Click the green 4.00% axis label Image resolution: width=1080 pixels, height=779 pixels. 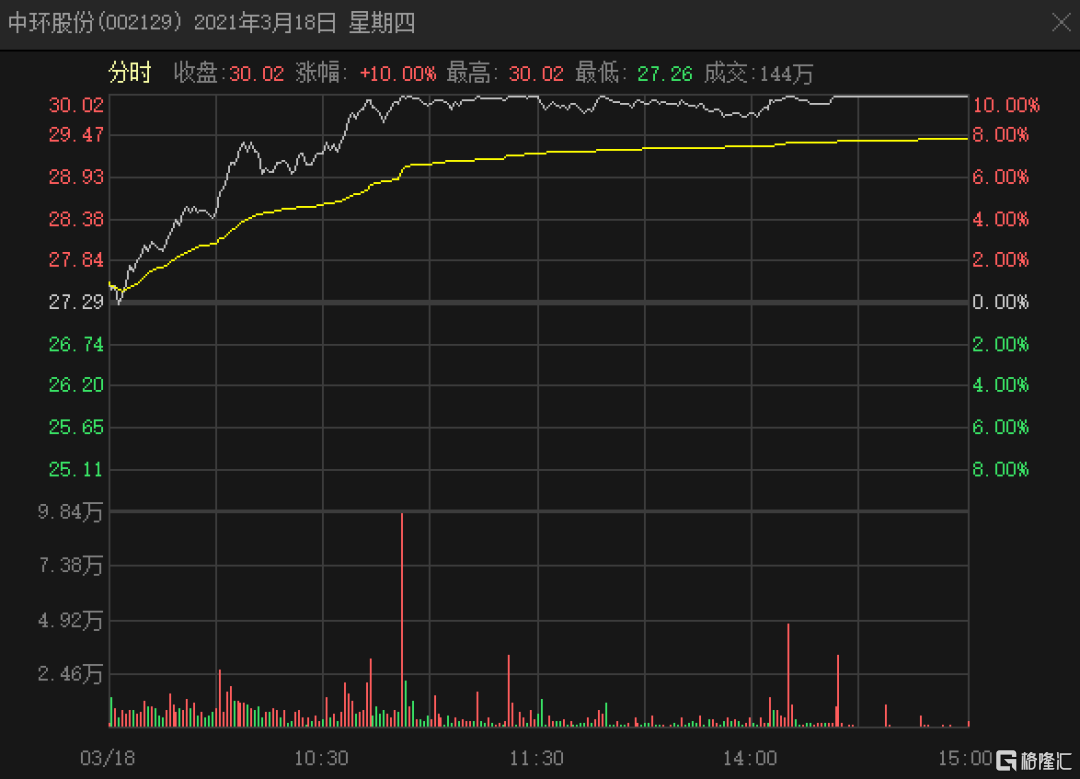1000,384
